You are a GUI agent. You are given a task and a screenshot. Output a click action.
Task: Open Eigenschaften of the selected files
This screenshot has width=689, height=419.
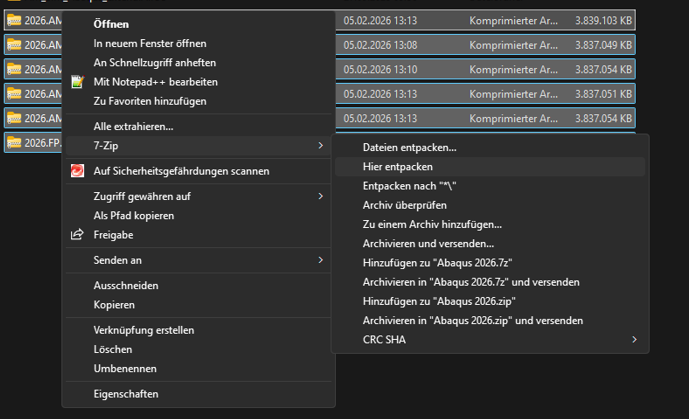click(x=126, y=394)
